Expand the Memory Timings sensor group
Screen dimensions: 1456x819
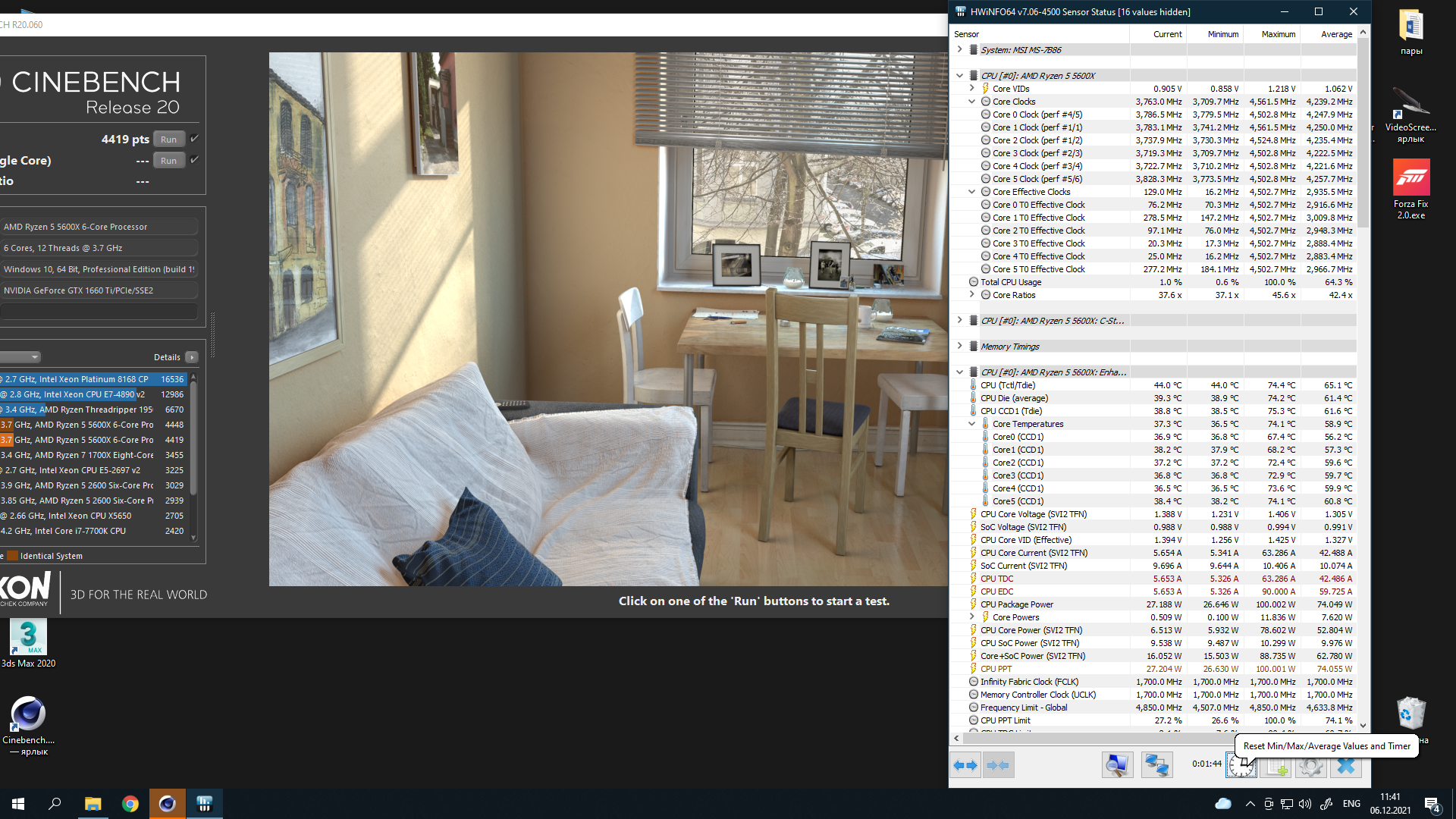pos(960,346)
